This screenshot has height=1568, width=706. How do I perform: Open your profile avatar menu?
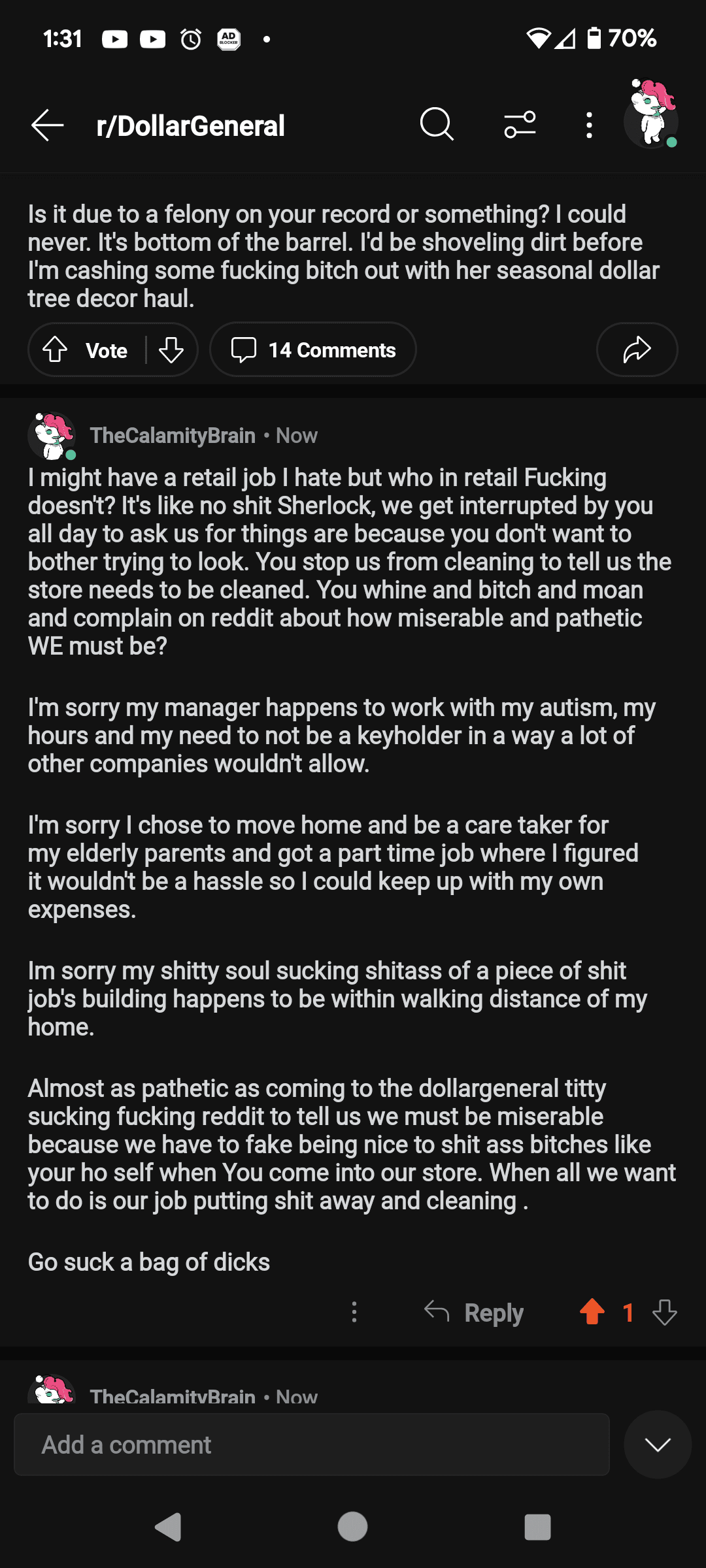point(651,122)
